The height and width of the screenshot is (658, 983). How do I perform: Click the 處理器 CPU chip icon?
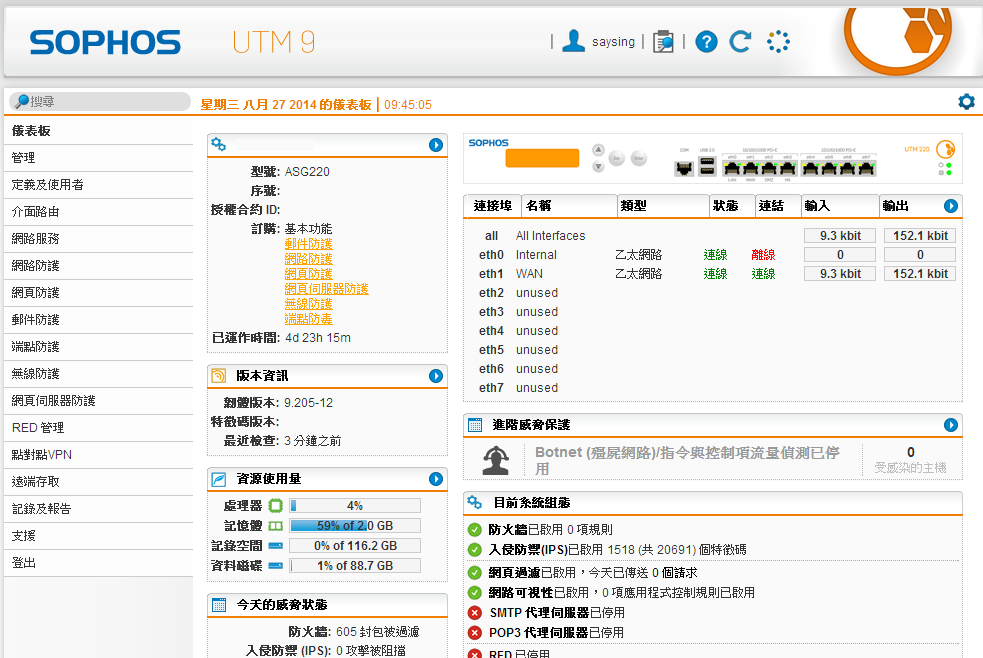[275, 505]
